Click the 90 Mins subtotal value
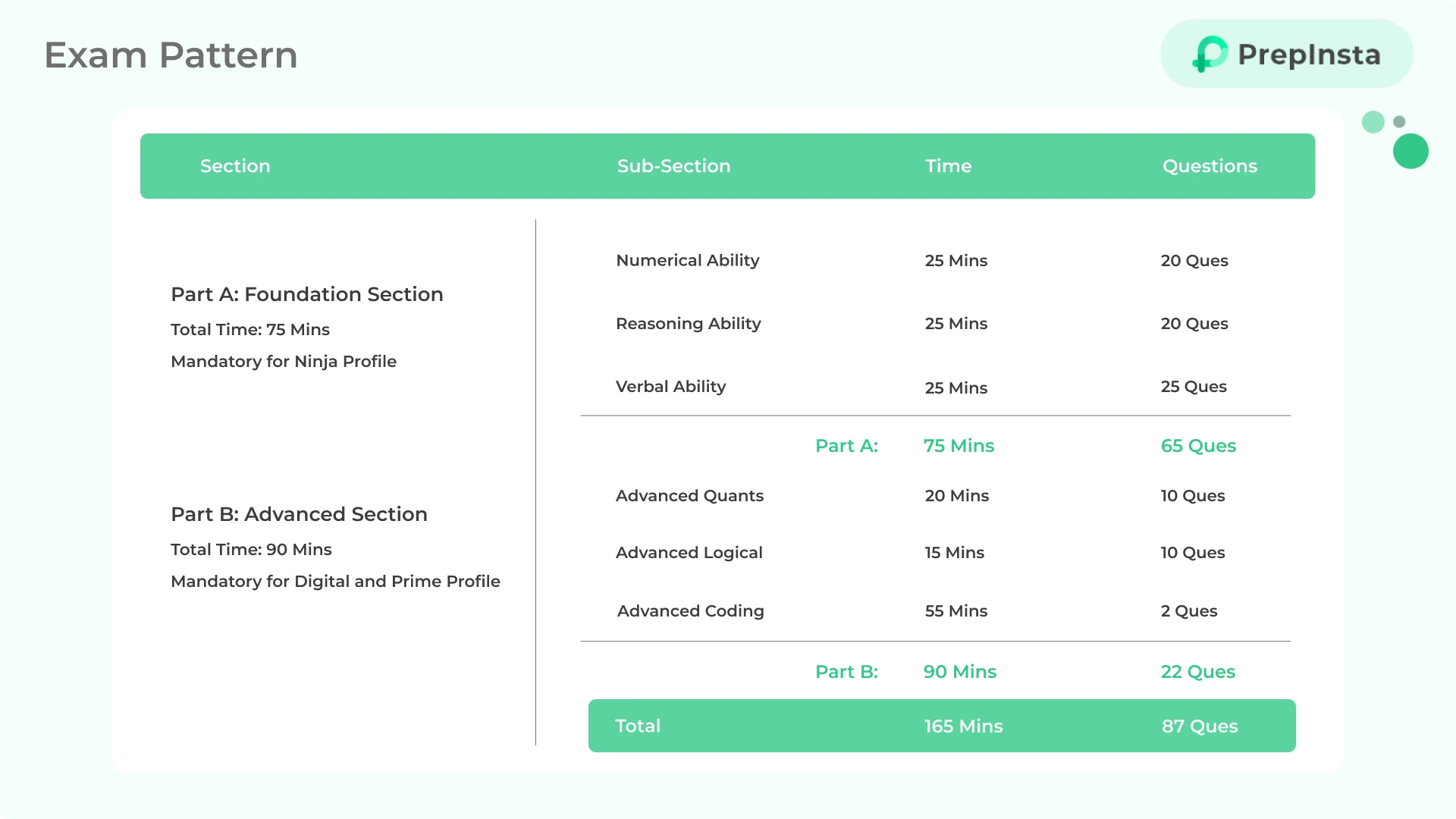This screenshot has height=819, width=1456. 960,672
